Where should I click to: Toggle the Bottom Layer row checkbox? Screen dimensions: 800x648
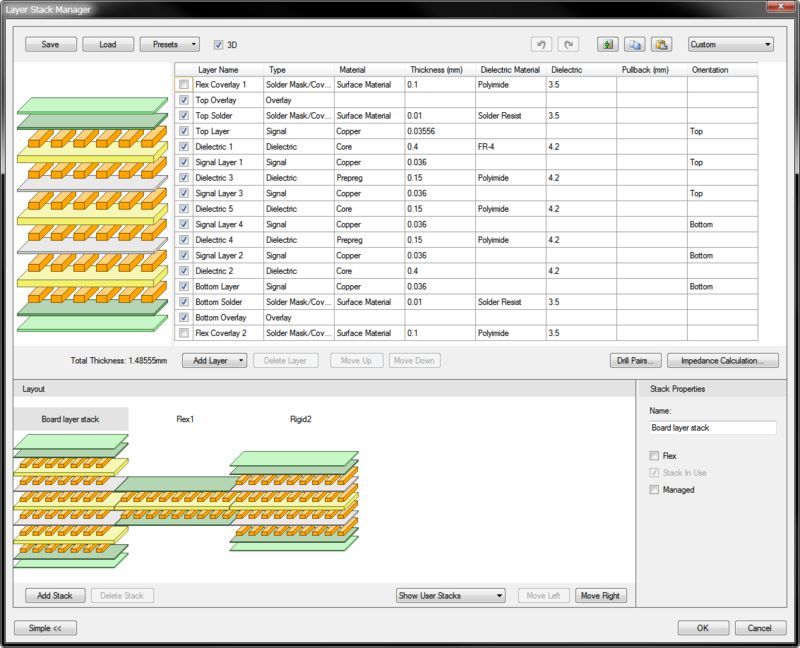point(184,286)
